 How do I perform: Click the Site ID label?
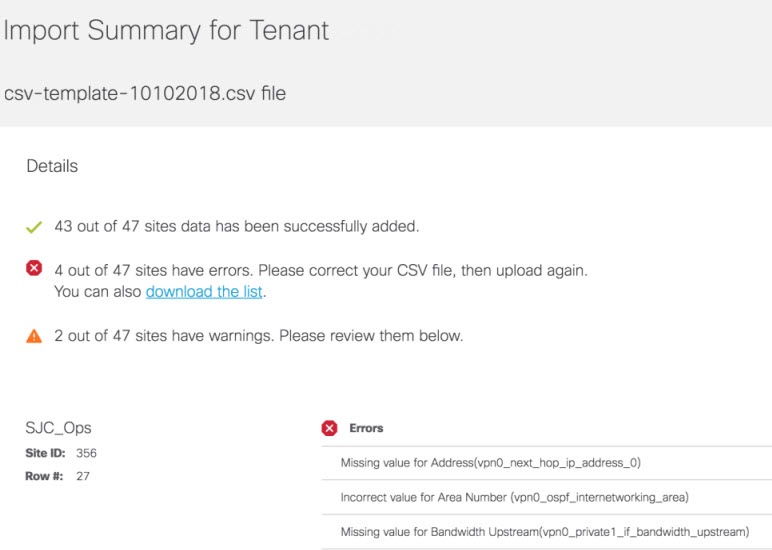tap(45, 453)
